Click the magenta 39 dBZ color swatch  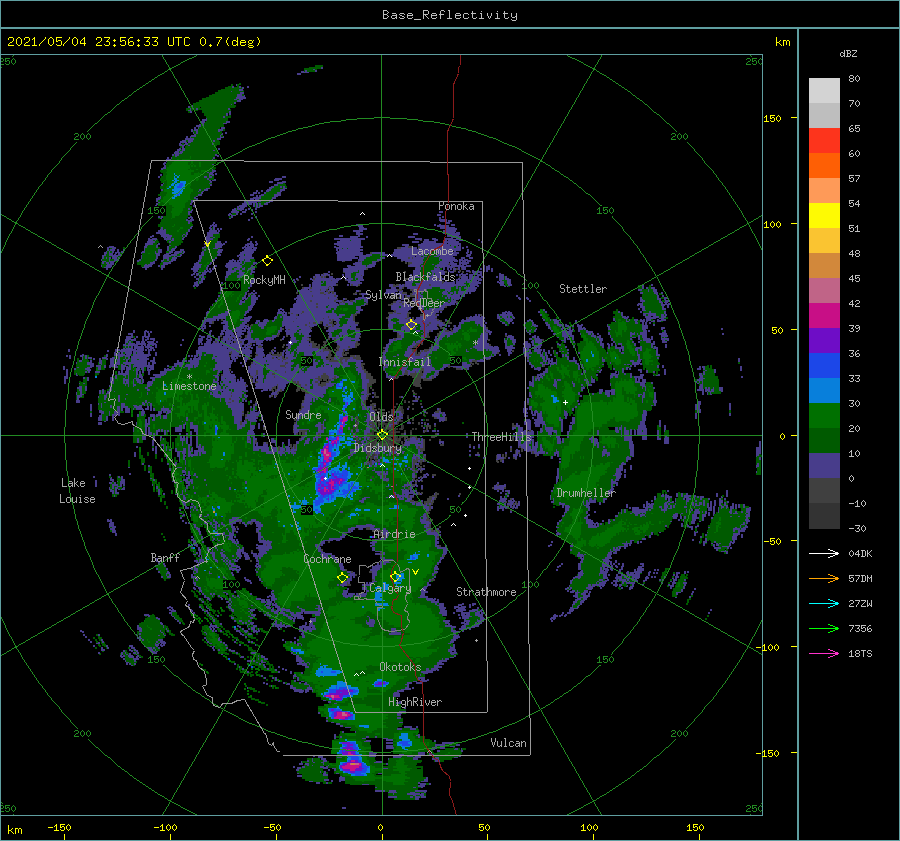click(x=824, y=316)
